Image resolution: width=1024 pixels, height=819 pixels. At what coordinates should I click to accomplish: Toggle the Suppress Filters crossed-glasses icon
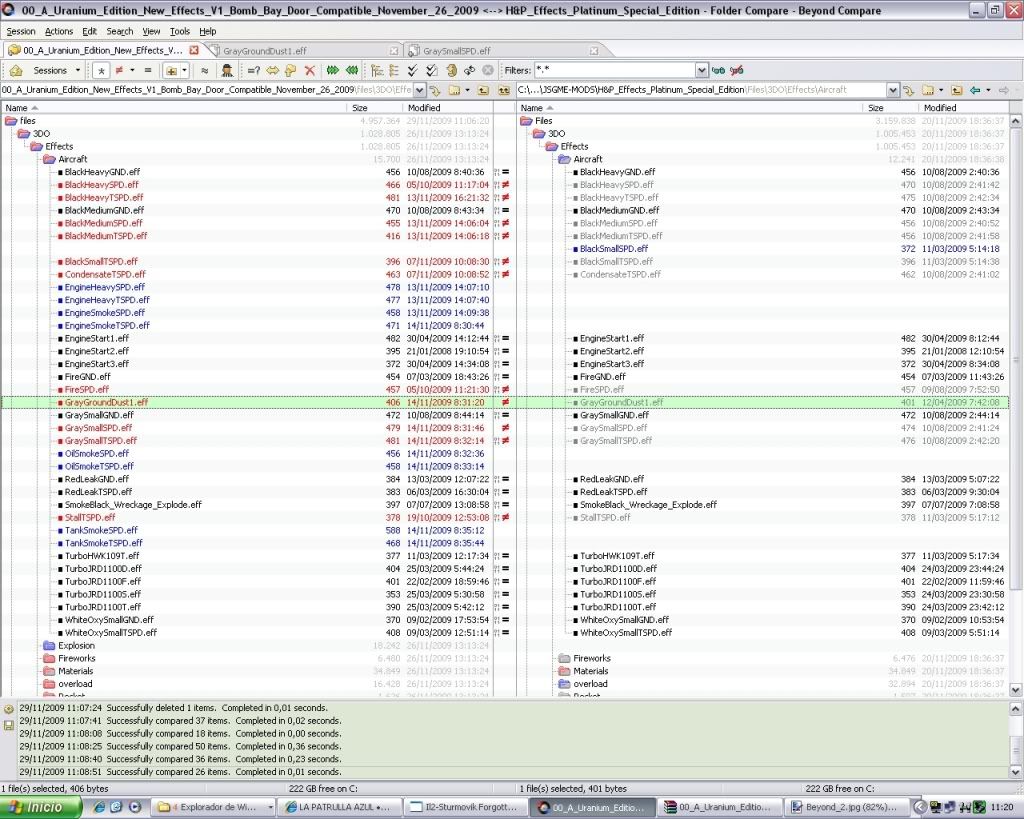point(737,71)
